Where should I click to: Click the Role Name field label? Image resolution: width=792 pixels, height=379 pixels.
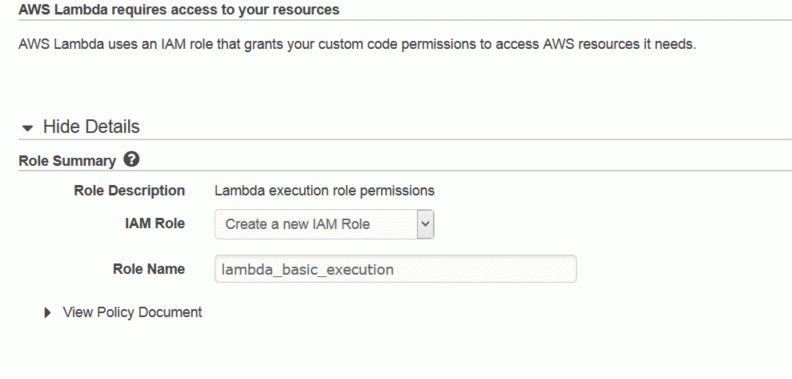(x=149, y=269)
